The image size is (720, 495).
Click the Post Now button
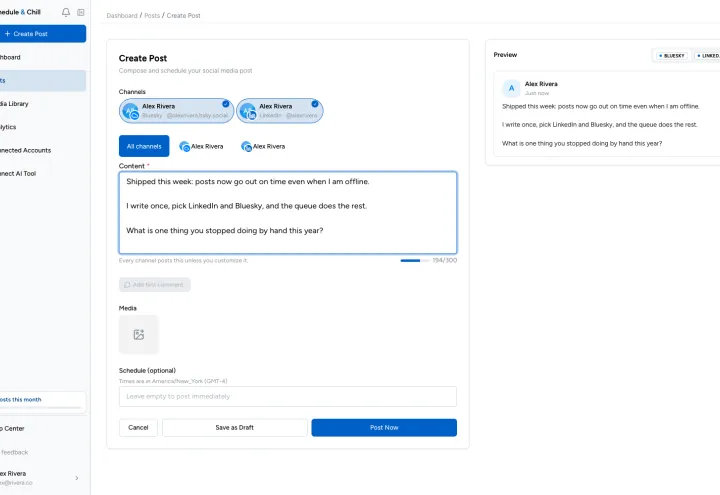point(384,428)
